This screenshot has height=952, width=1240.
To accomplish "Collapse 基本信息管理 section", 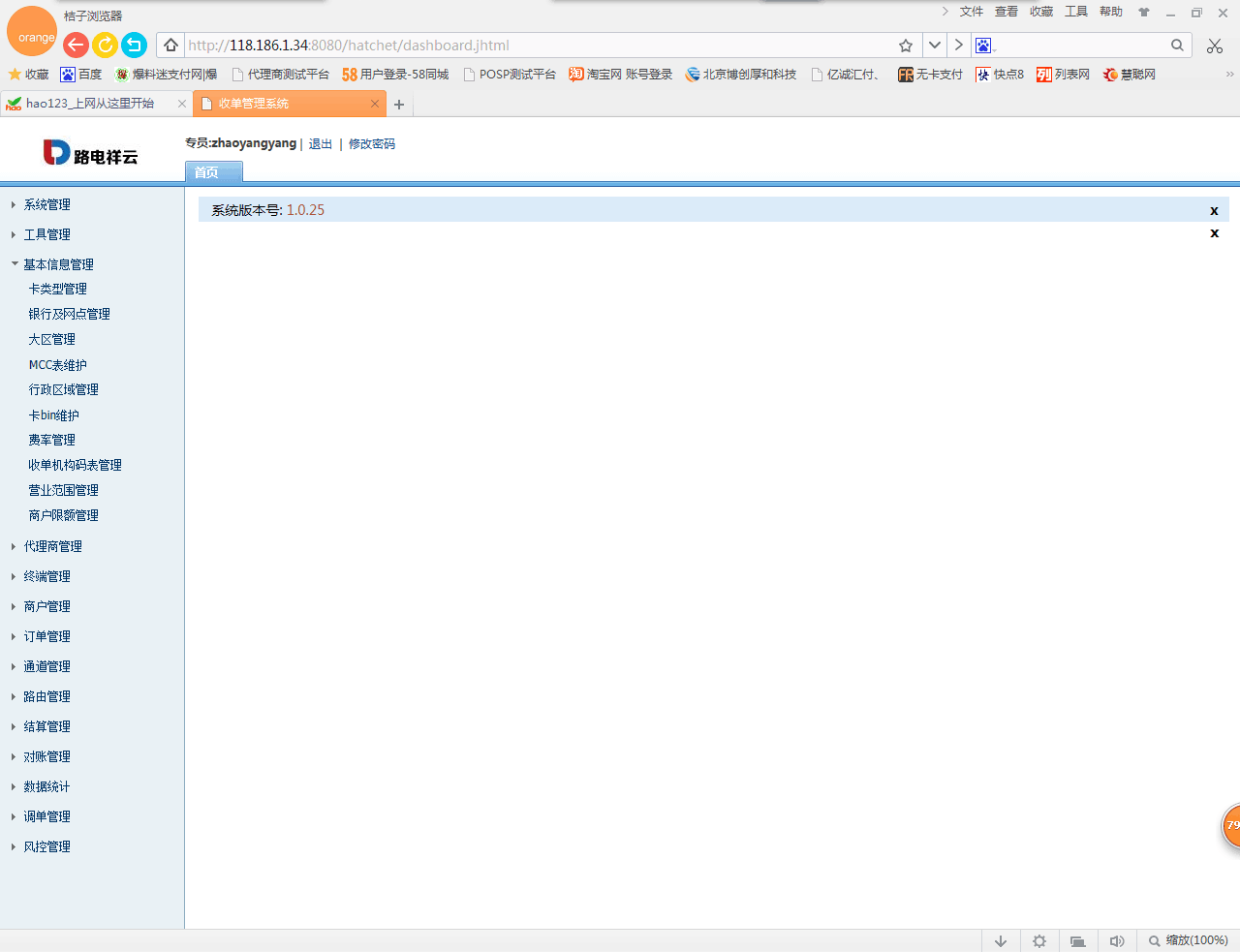I will tap(59, 264).
